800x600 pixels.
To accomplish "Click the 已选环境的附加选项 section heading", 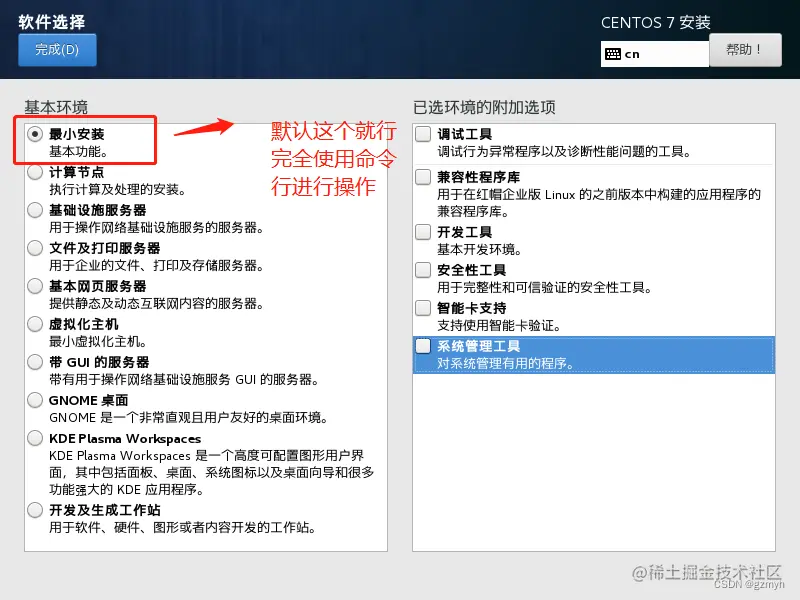I will point(484,107).
